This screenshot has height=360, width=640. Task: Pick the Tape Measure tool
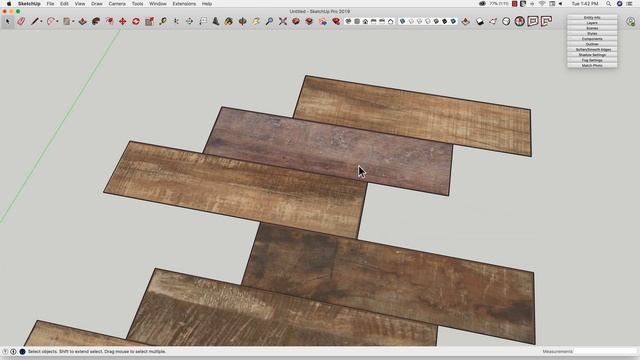[x=163, y=21]
